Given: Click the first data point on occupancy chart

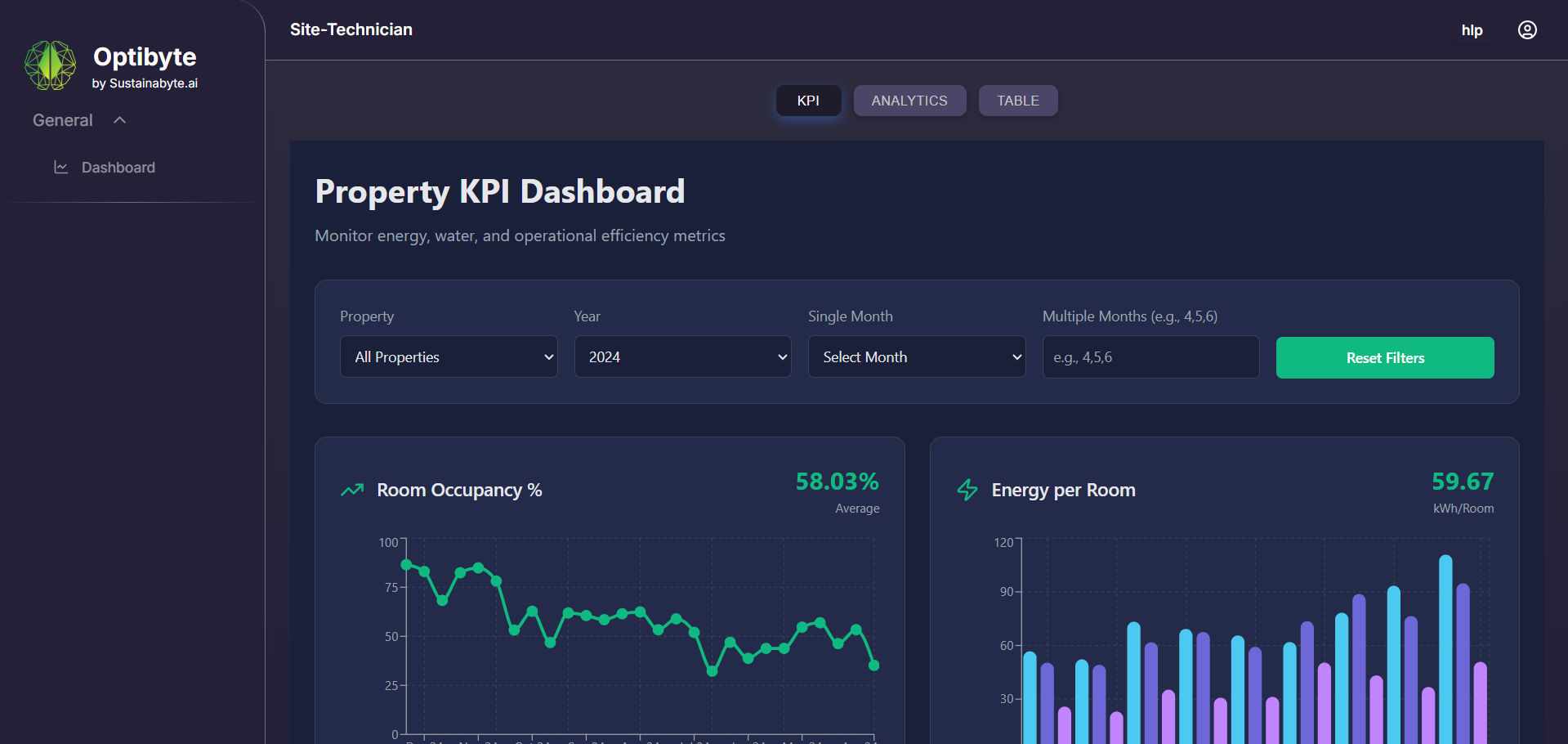Looking at the screenshot, I should click(x=406, y=564).
